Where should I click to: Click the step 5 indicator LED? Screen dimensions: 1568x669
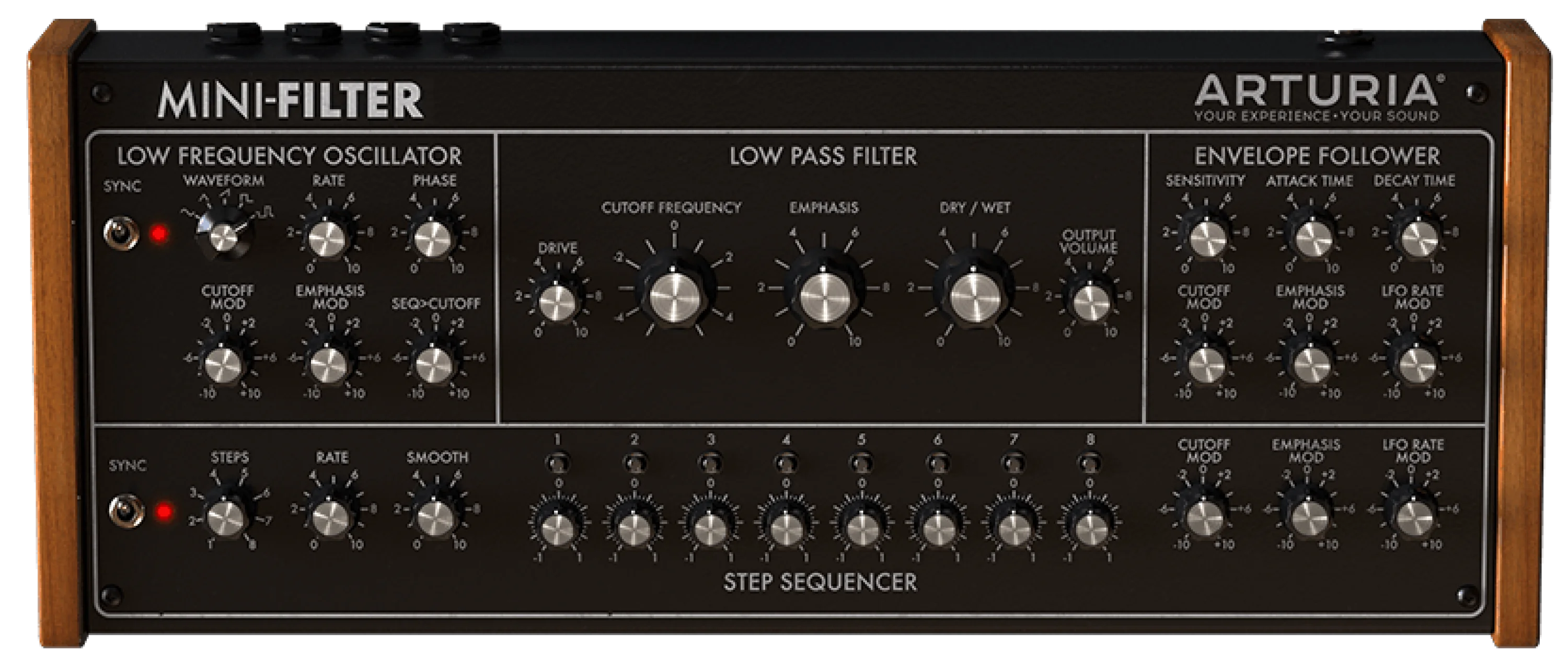[861, 464]
